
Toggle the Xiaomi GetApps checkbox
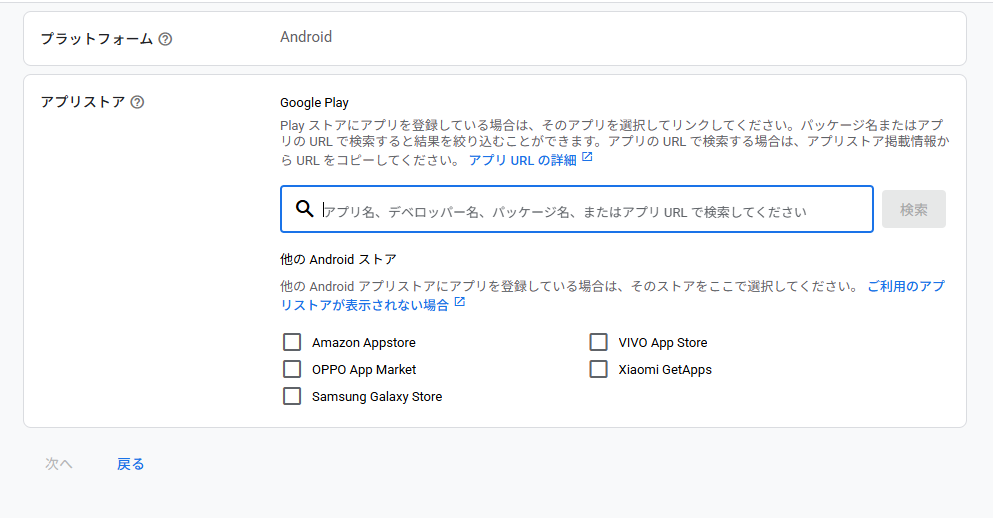coord(598,369)
